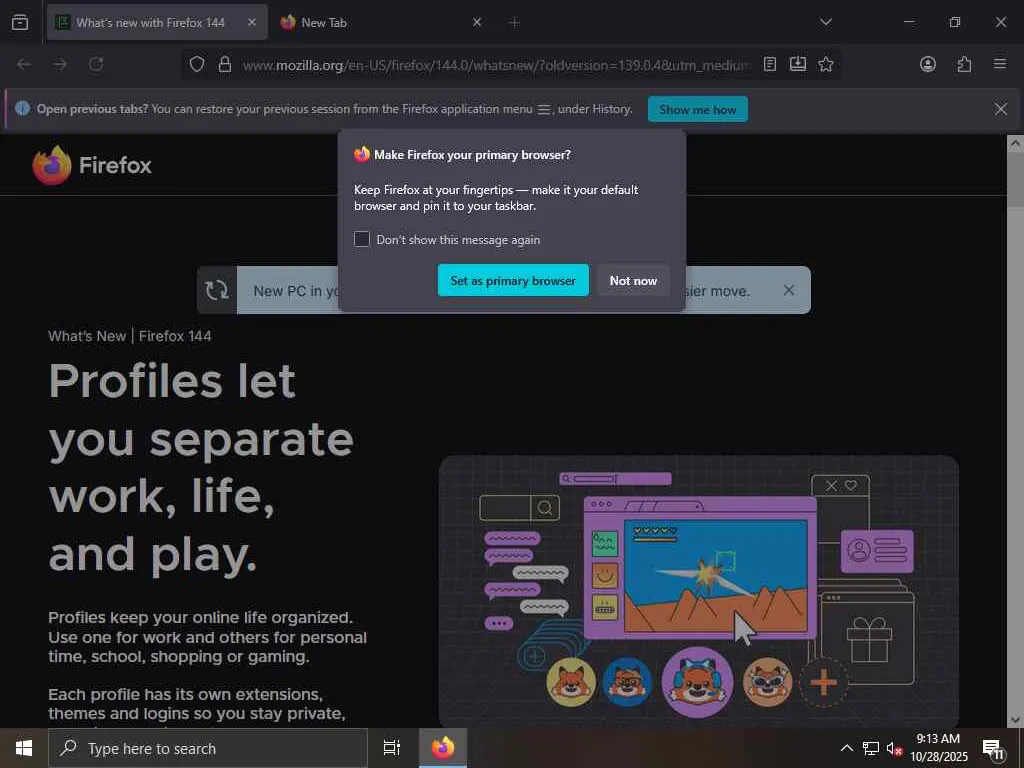The width and height of the screenshot is (1024, 768).
Task: Open Extensions puzzle piece menu
Action: (964, 64)
